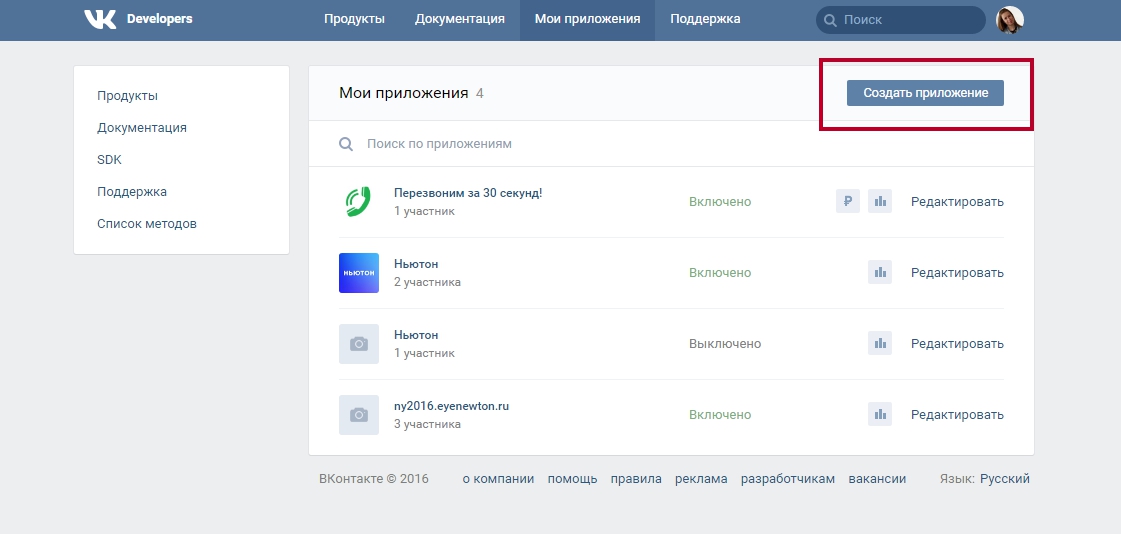Open the Документация top menu
This screenshot has width=1121, height=534.
[460, 19]
